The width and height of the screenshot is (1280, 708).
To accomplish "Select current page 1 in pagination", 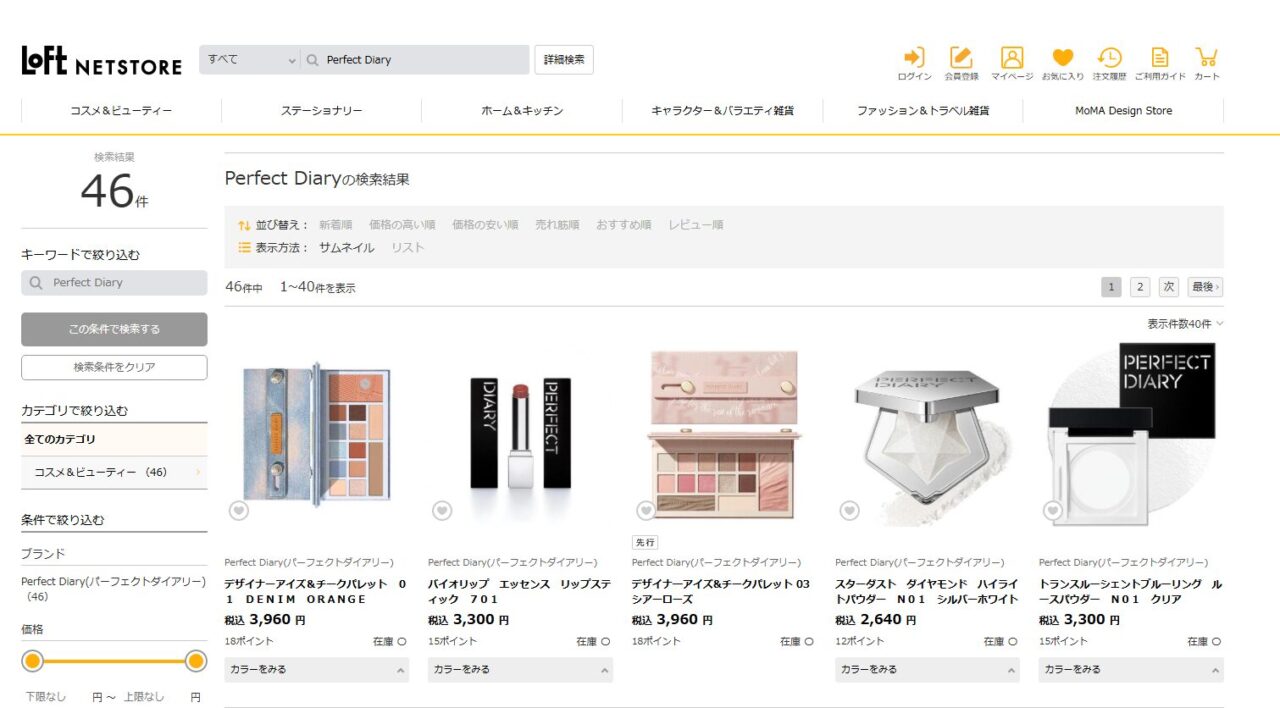I will point(1111,287).
